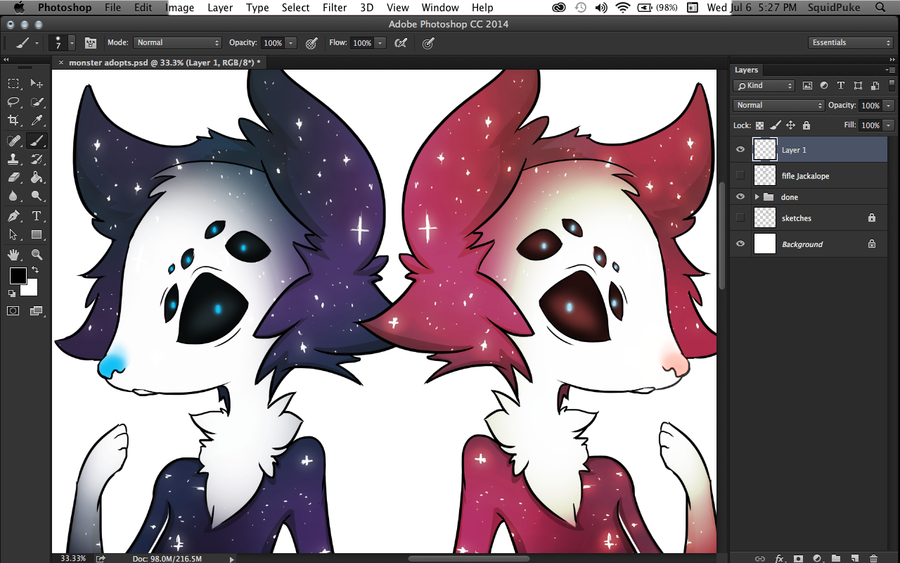This screenshot has width=900, height=563.
Task: Hide the Background layer
Action: click(x=740, y=244)
